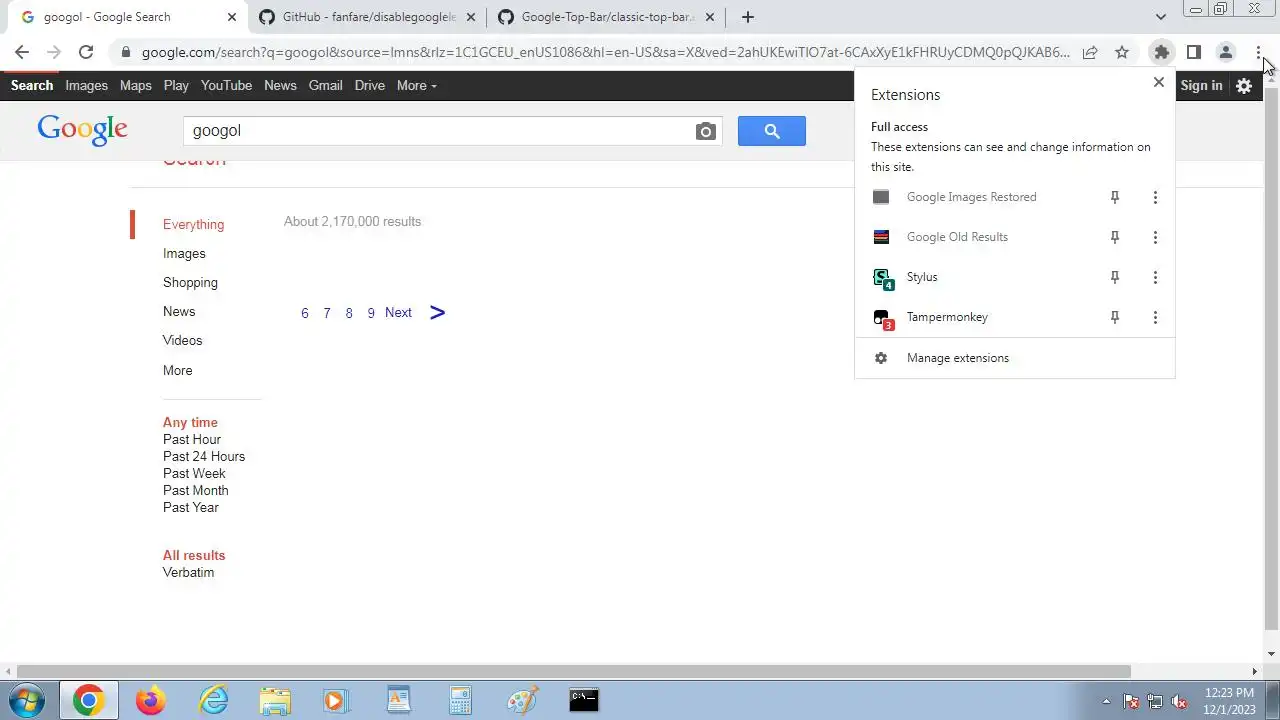Open Manage extensions gear icon
Viewport: 1280px width, 720px height.
coord(881,358)
